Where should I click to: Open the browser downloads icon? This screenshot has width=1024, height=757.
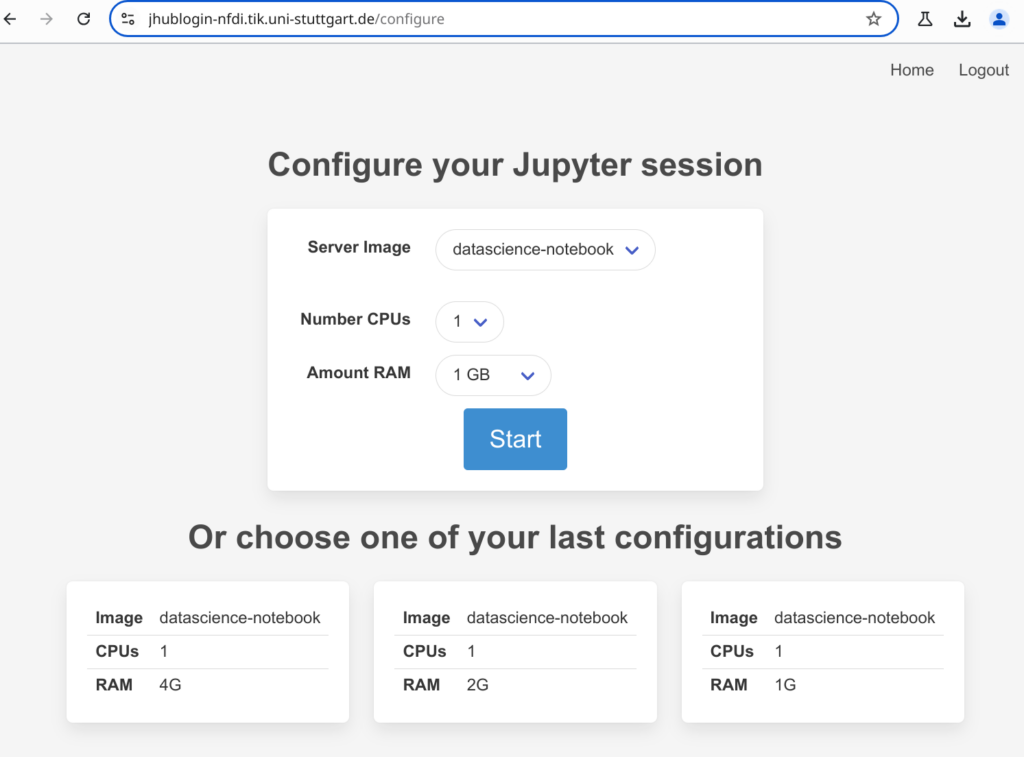[962, 19]
